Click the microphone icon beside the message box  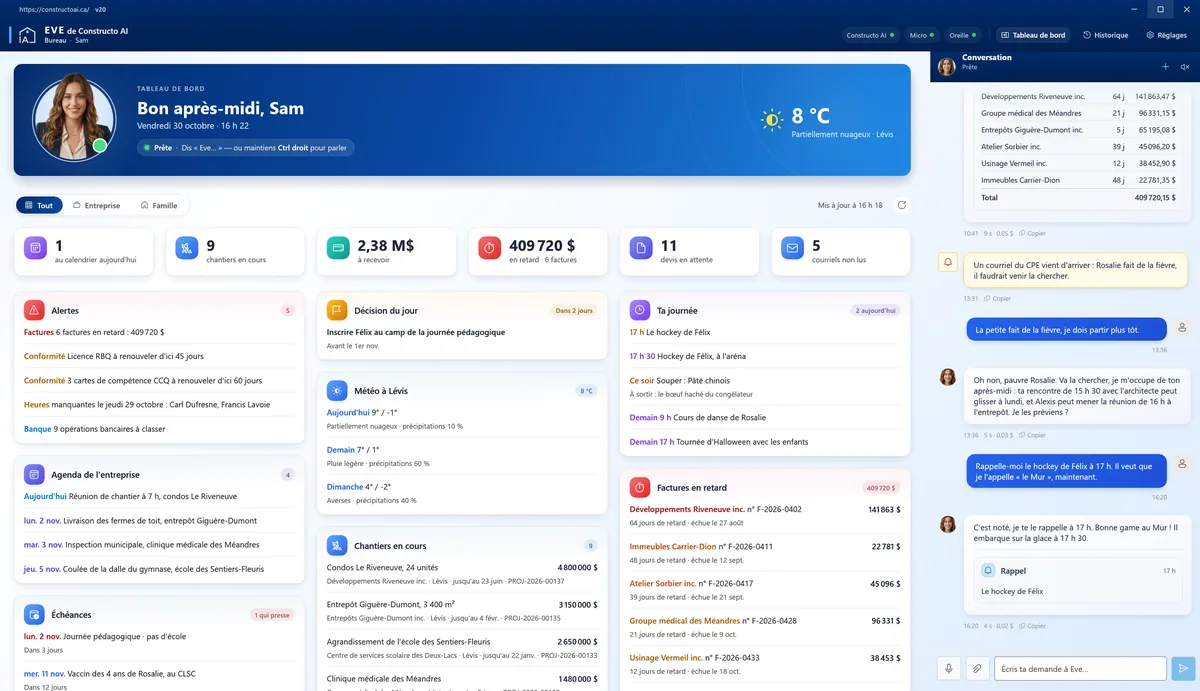click(950, 669)
